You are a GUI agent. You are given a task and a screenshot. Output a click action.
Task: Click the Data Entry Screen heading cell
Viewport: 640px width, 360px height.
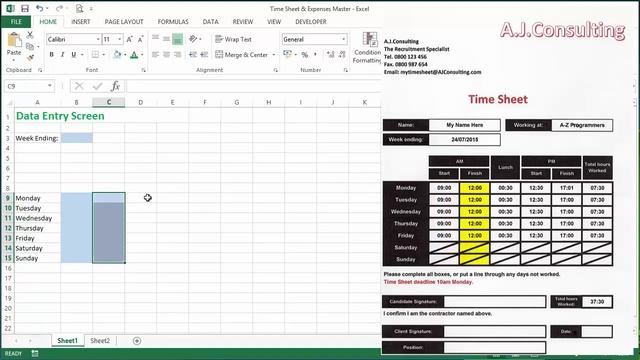(x=60, y=116)
